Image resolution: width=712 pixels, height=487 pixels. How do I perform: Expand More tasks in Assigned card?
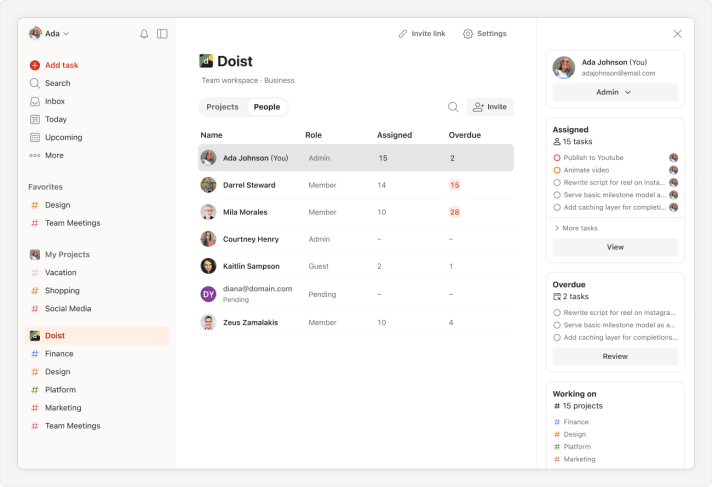(576, 228)
